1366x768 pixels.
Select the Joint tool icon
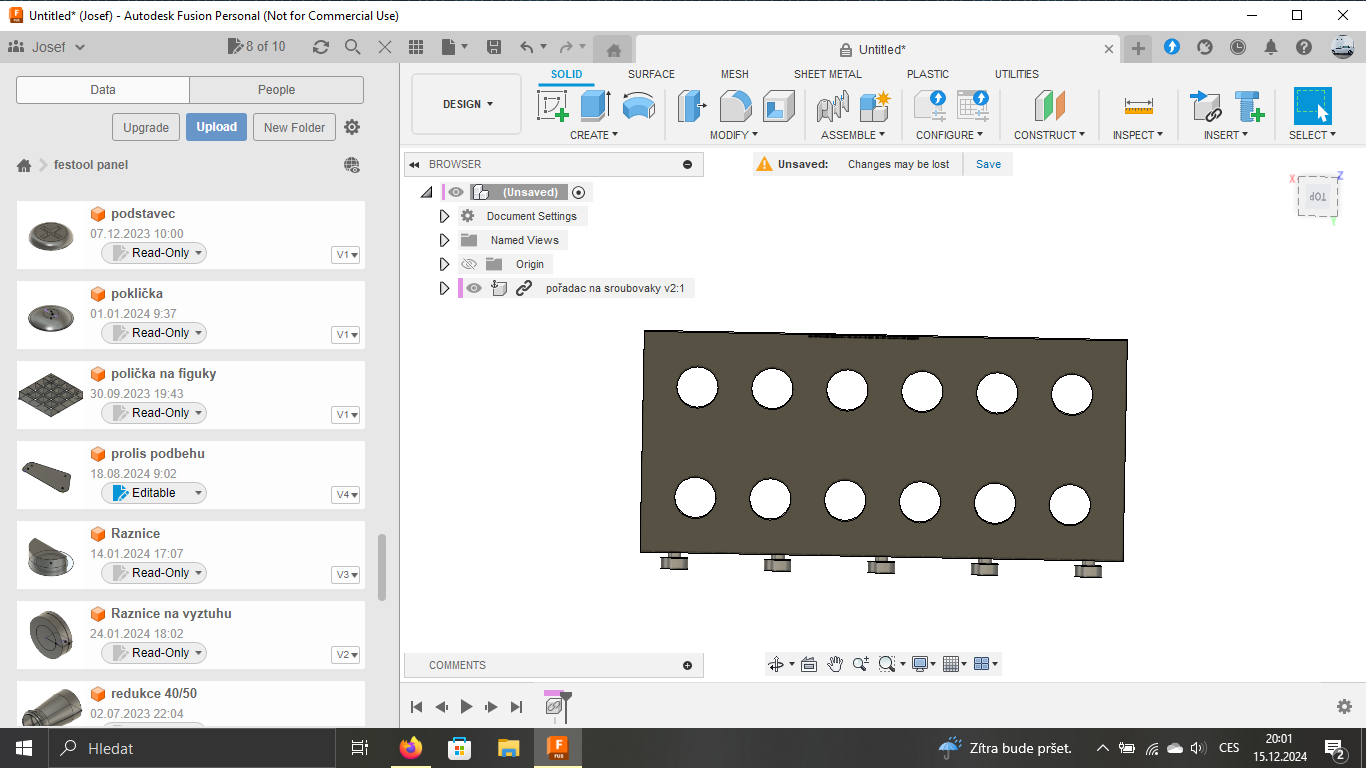coord(832,106)
